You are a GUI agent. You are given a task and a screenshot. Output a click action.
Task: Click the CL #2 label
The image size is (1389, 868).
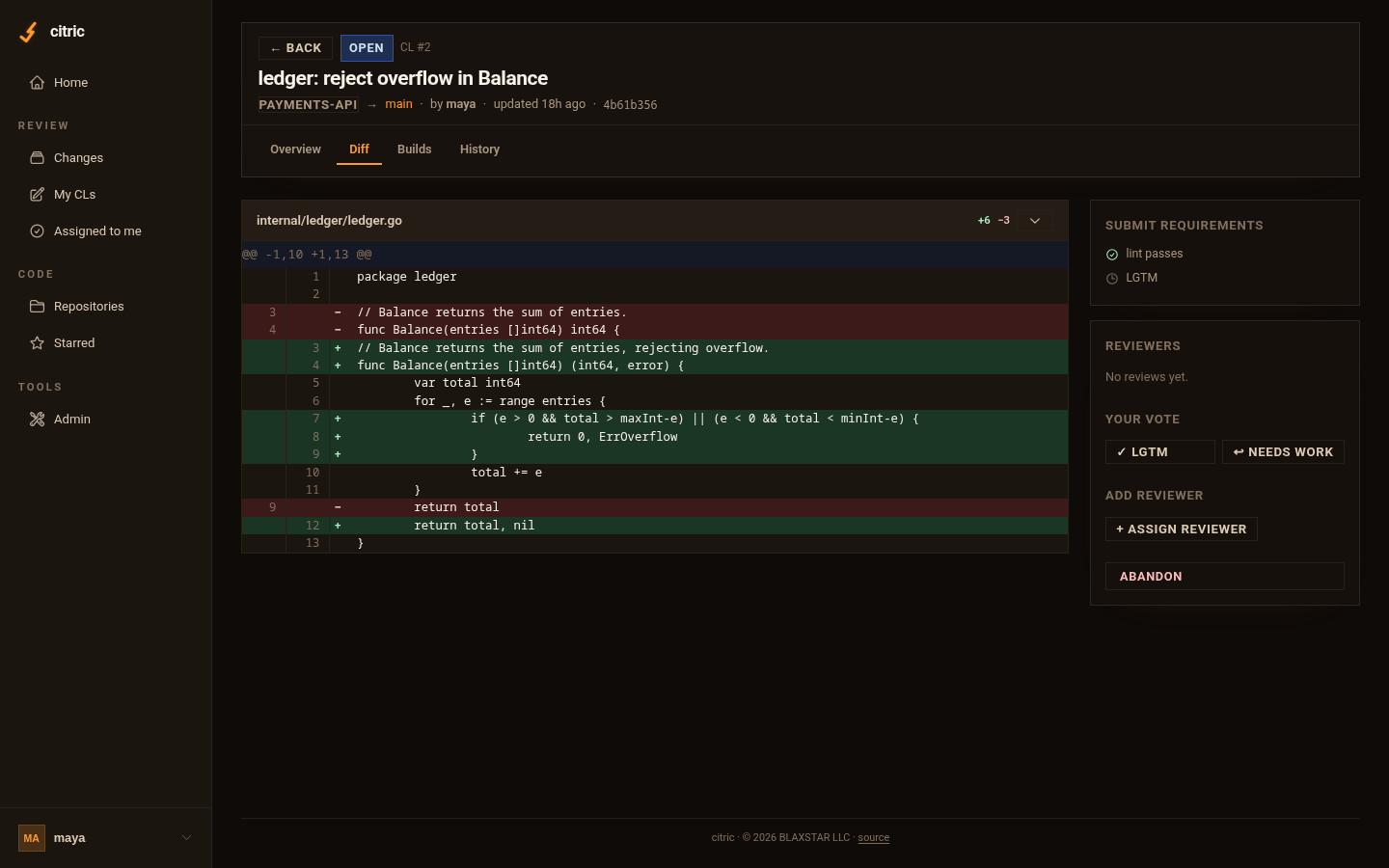click(x=416, y=47)
